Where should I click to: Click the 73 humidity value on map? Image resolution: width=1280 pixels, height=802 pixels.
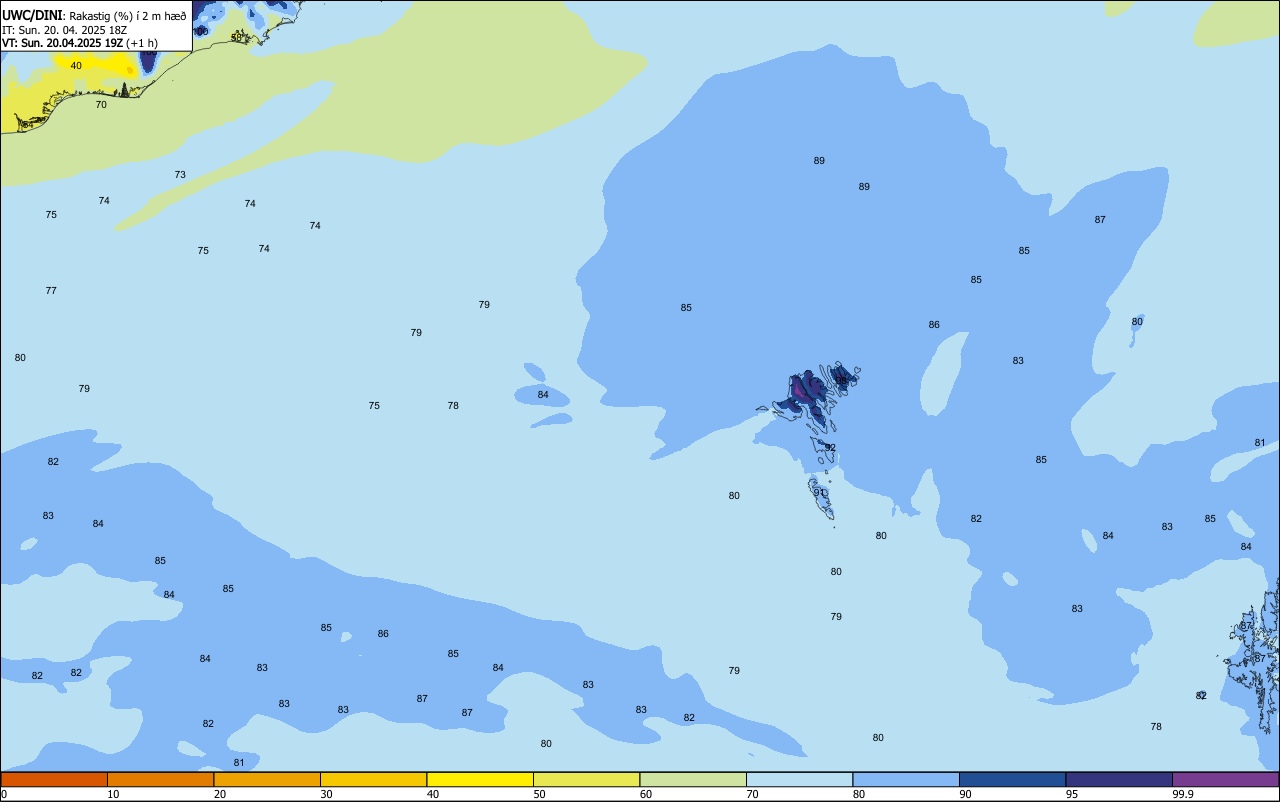[180, 175]
